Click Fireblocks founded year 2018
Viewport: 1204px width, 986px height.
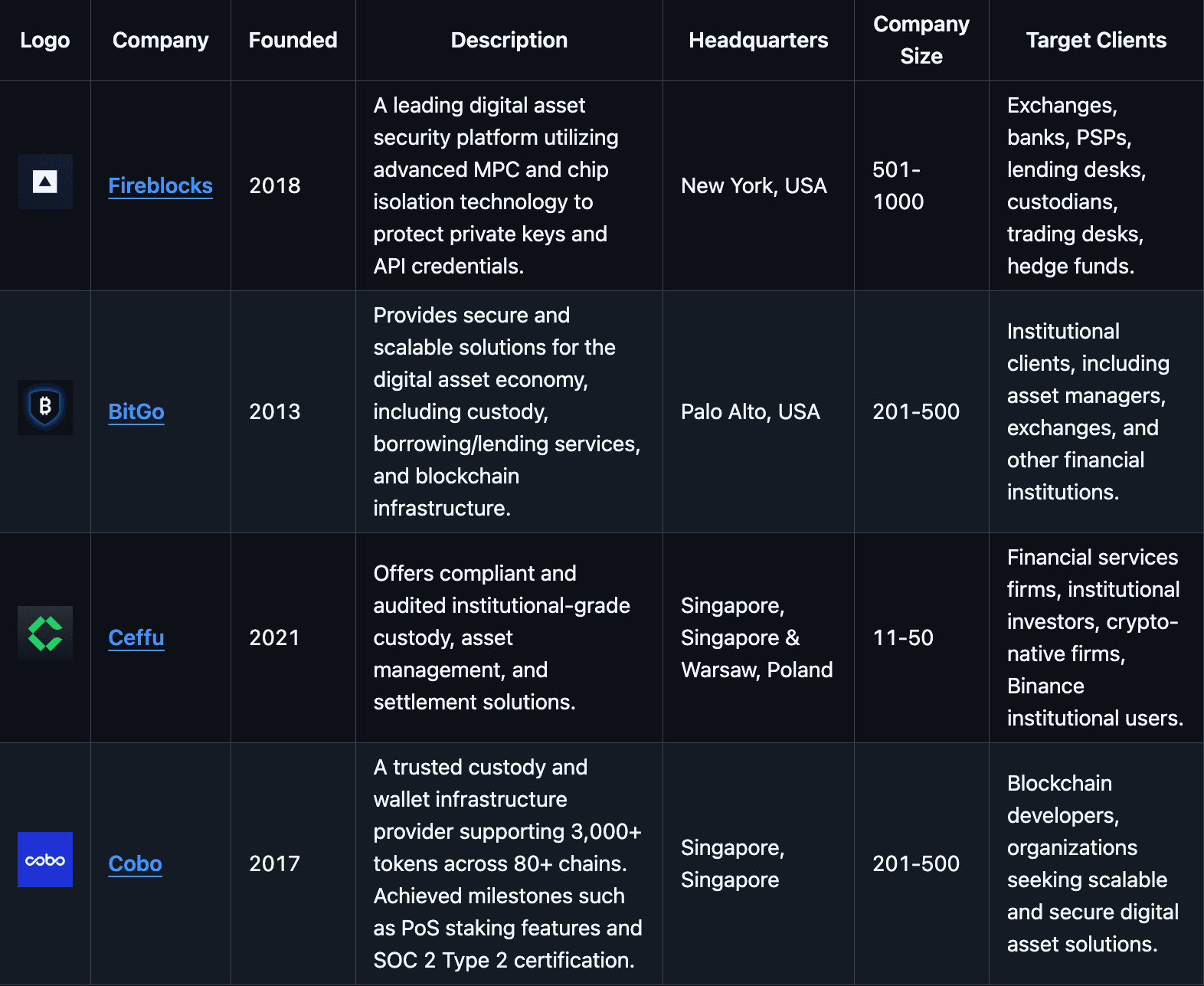click(275, 185)
